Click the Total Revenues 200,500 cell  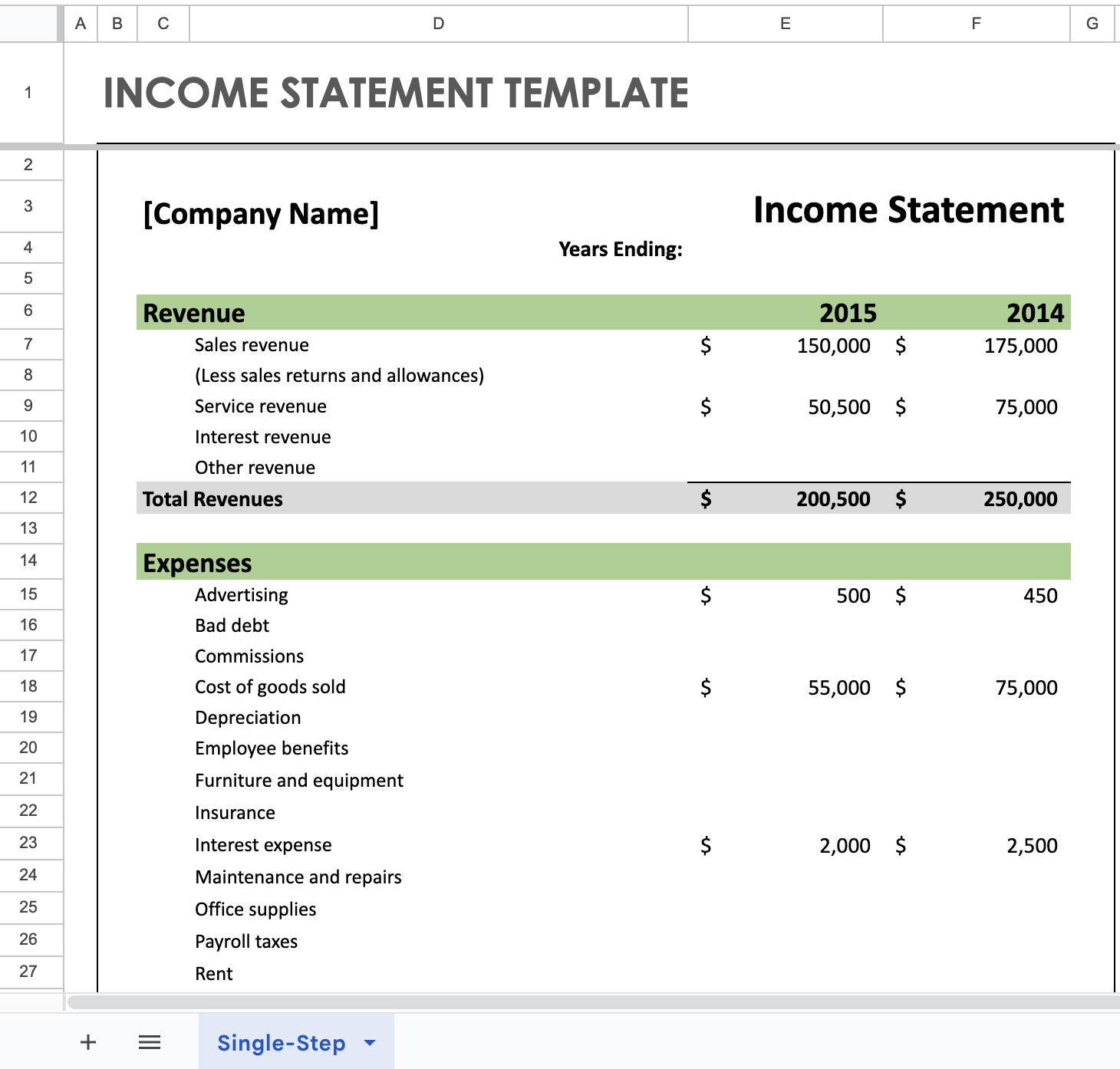(x=832, y=499)
